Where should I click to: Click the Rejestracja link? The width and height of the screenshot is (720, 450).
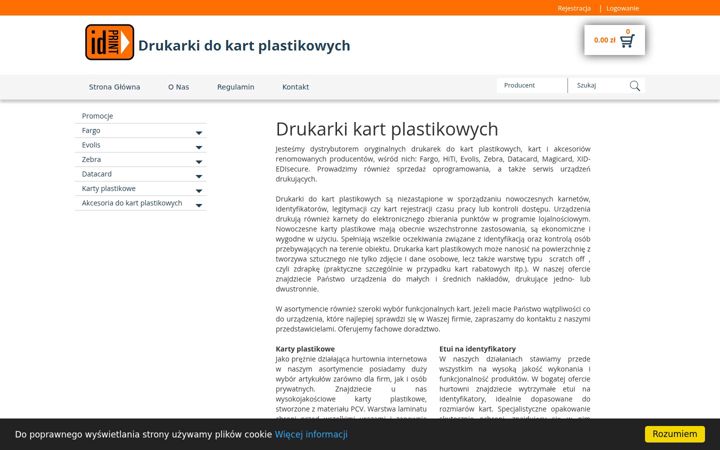[574, 8]
